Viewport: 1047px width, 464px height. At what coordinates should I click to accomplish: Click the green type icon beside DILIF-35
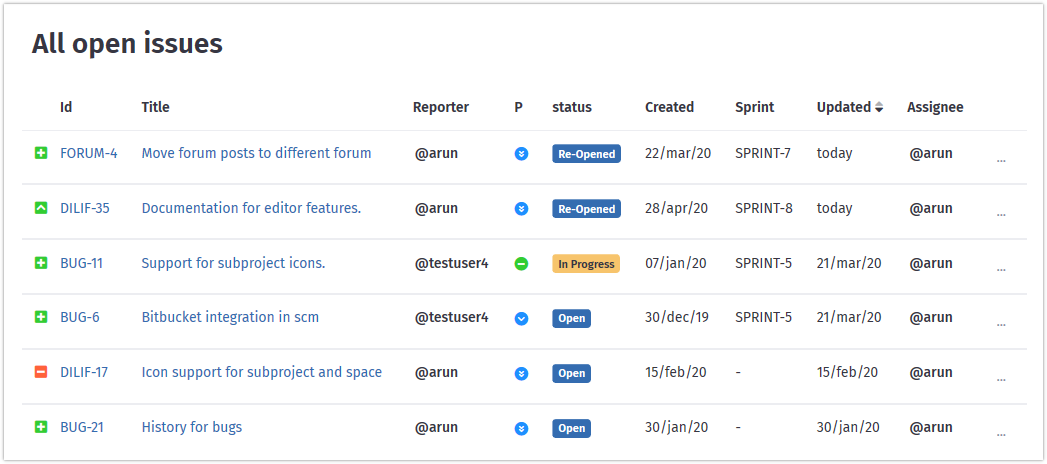41,209
